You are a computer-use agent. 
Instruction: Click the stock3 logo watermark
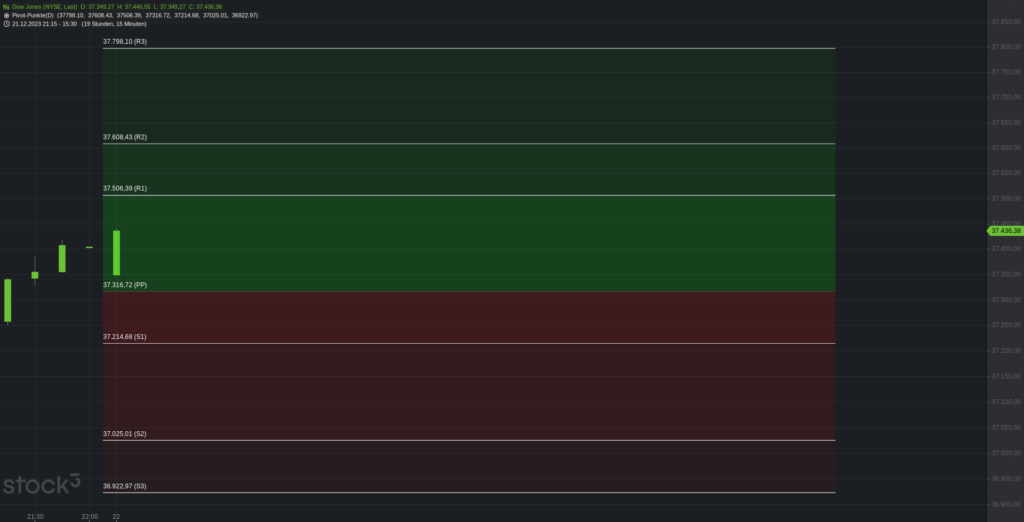(41, 486)
